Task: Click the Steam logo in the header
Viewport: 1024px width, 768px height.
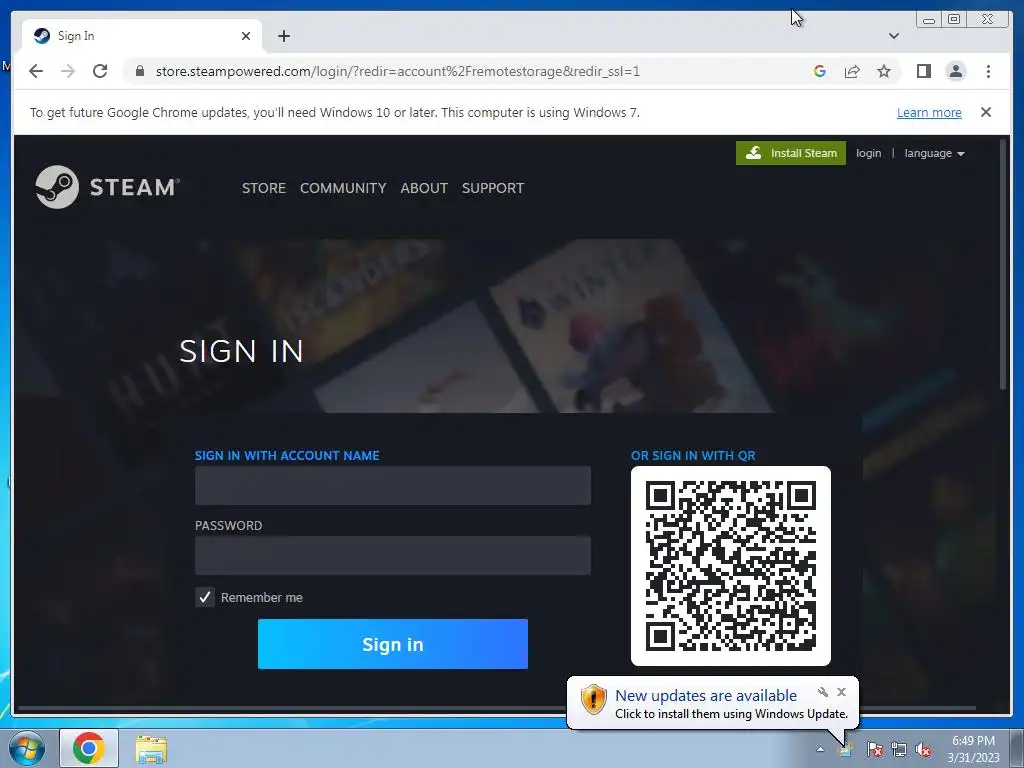Action: coord(107,187)
